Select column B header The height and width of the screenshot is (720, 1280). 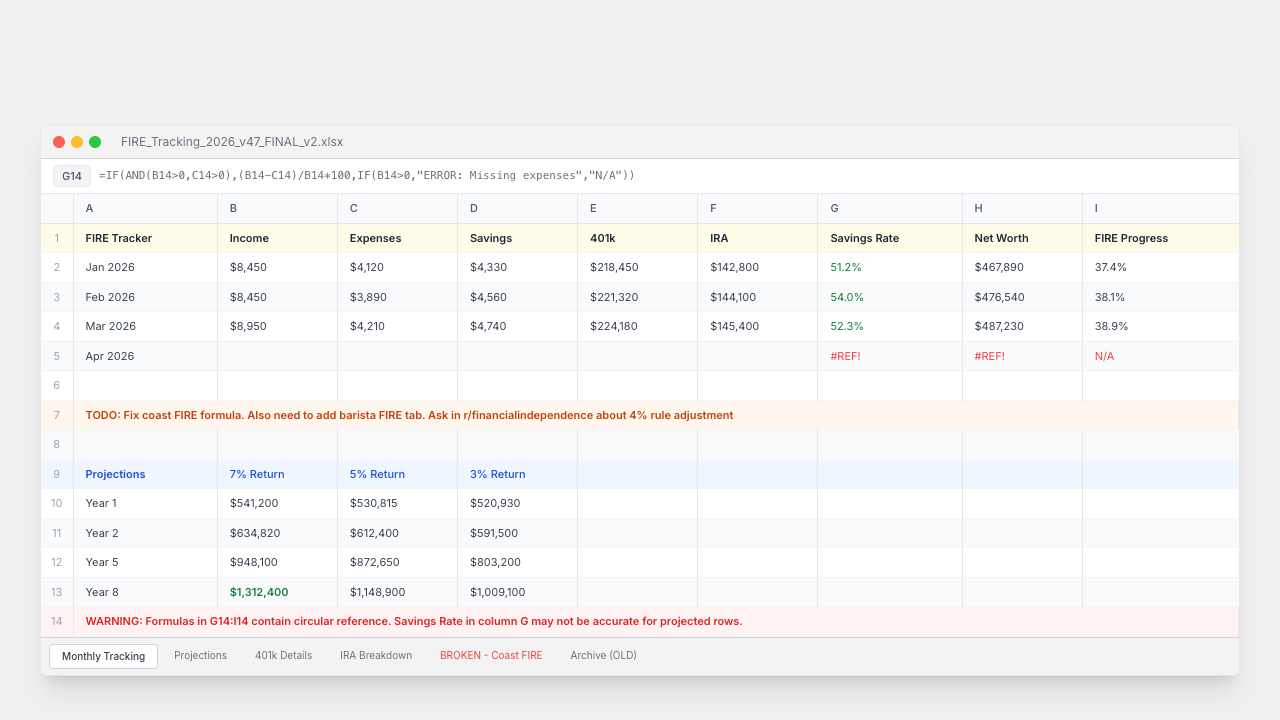(277, 208)
